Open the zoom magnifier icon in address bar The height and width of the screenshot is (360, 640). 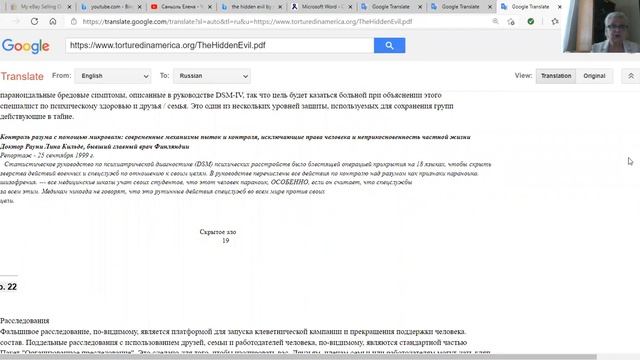click(x=495, y=22)
